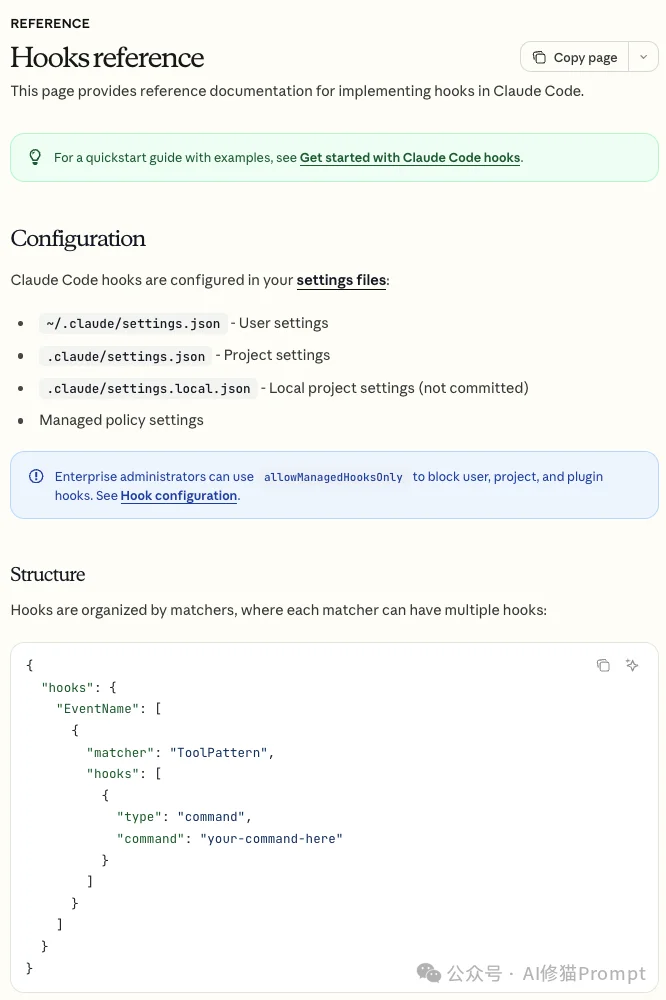Click the Hooks reference page title
666x1000 pixels.
107,58
